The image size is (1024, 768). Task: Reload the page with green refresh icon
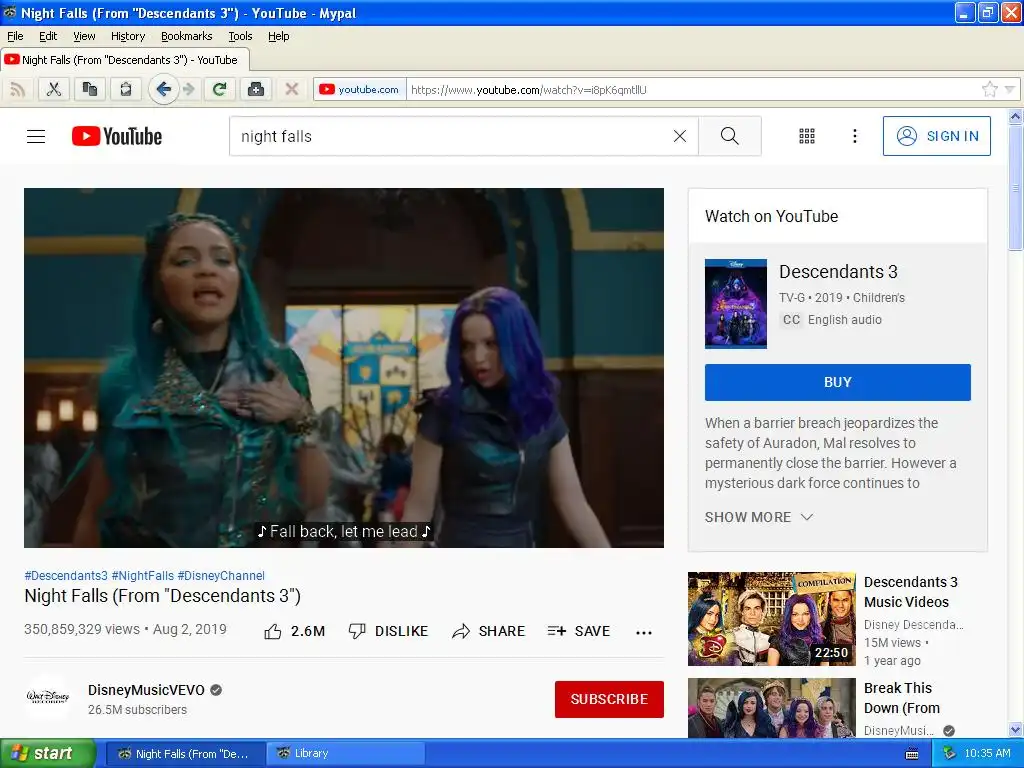point(219,89)
